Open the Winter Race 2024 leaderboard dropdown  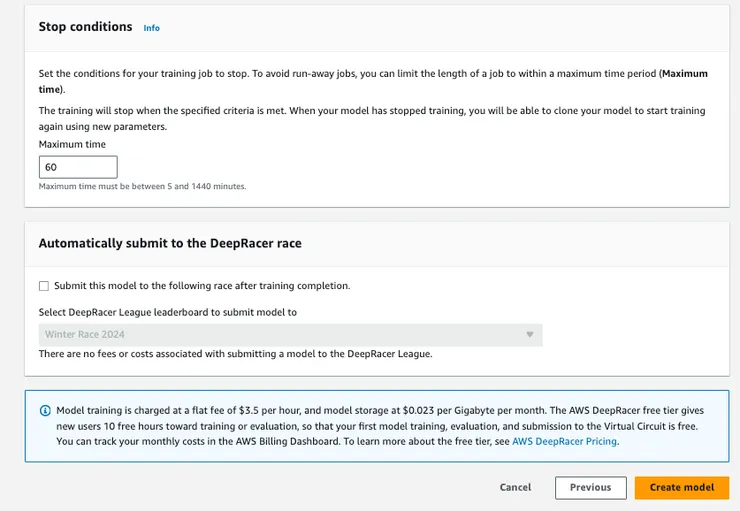point(290,334)
